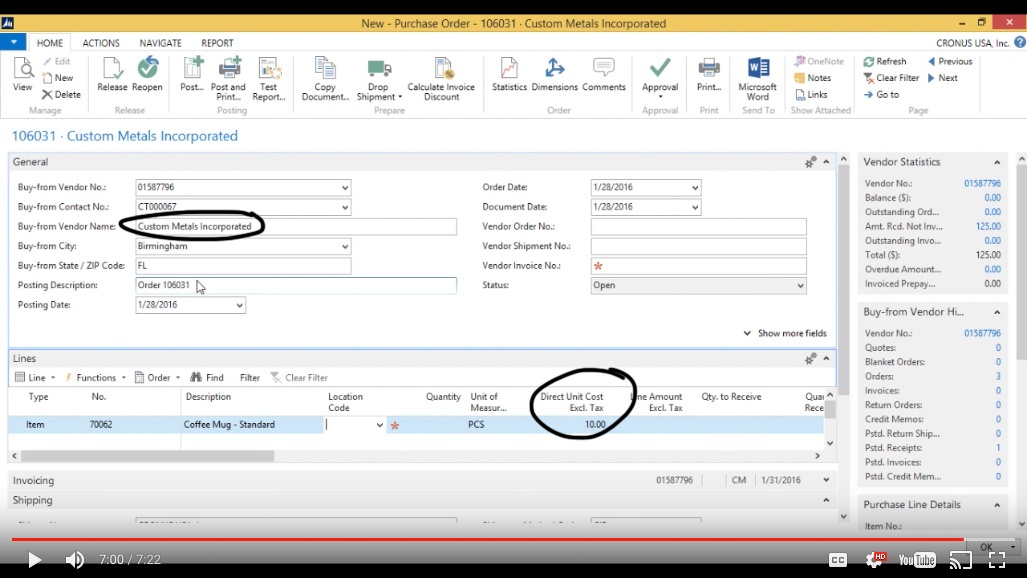Screen dimensions: 1027x578
Task: Open the Line menu in Lines
Action: (x=35, y=377)
